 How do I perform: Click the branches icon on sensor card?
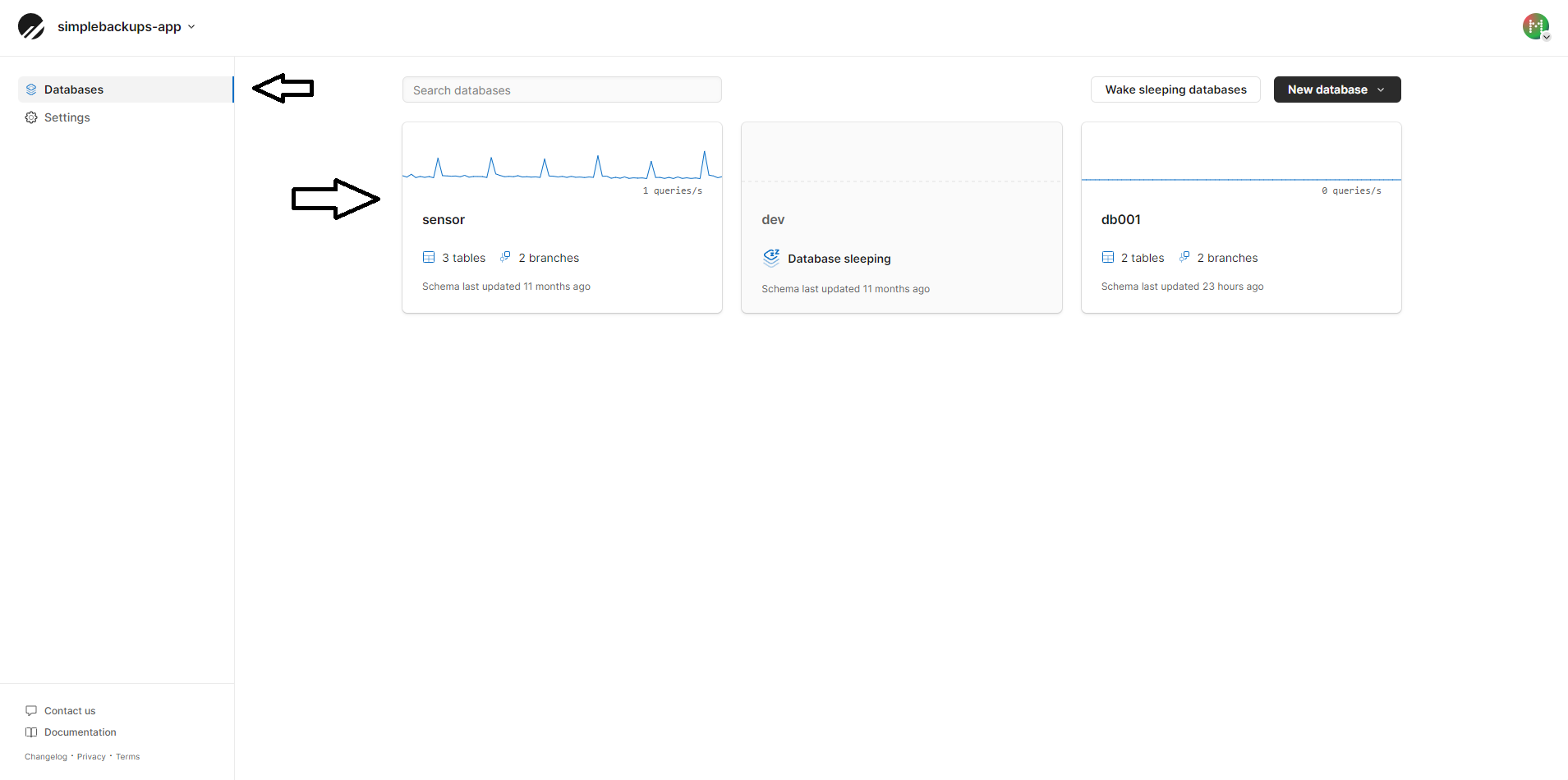tap(505, 257)
